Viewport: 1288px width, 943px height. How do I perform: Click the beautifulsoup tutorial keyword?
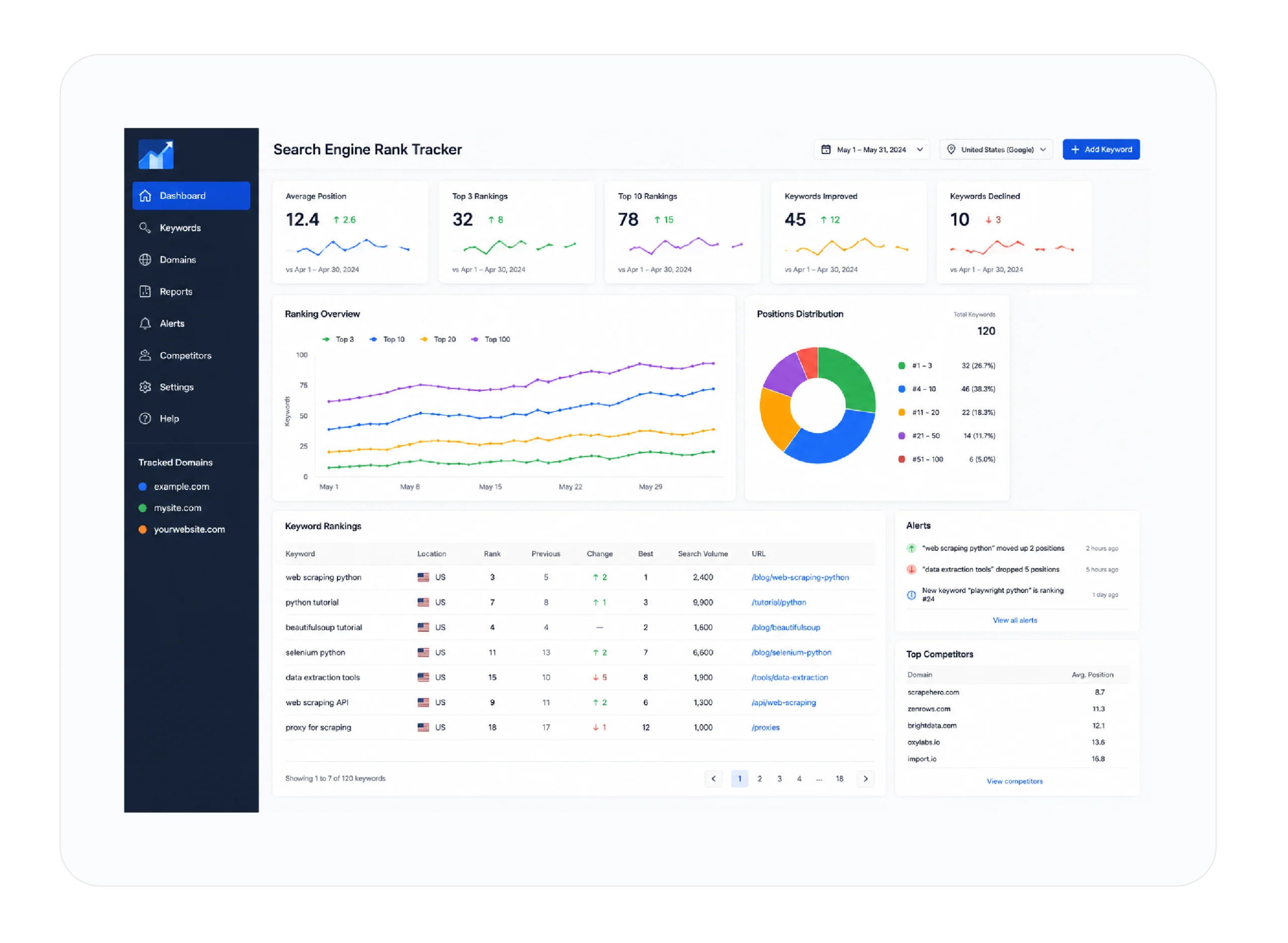tap(324, 628)
